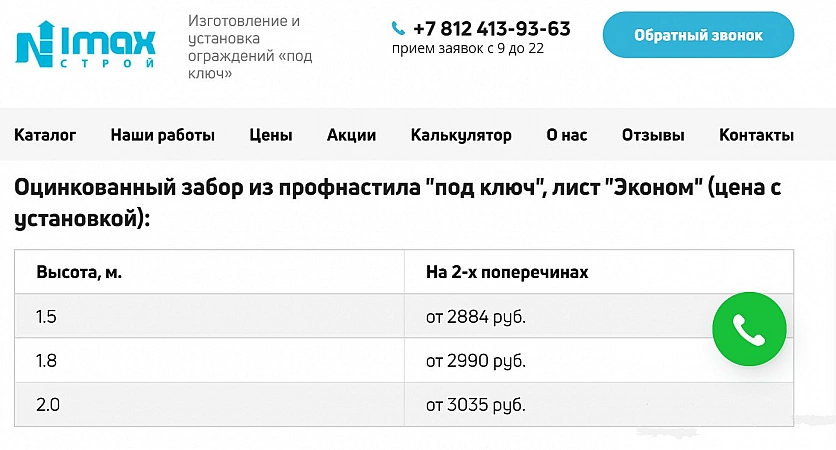Image resolution: width=836 pixels, height=450 pixels.
Task: Go to Наши работы section
Action: [163, 135]
